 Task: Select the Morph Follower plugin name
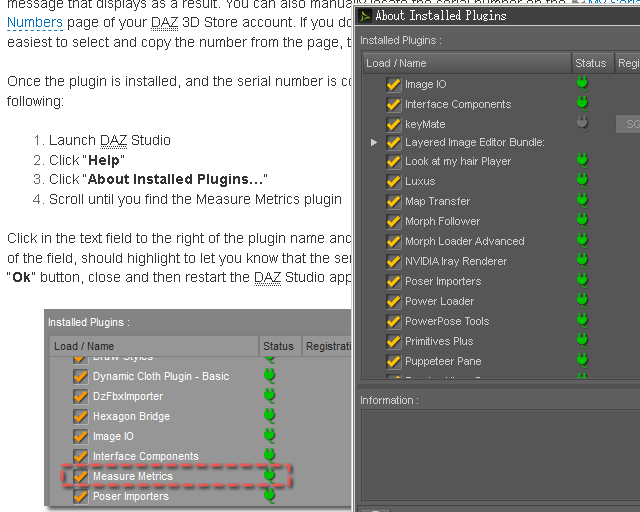442,221
